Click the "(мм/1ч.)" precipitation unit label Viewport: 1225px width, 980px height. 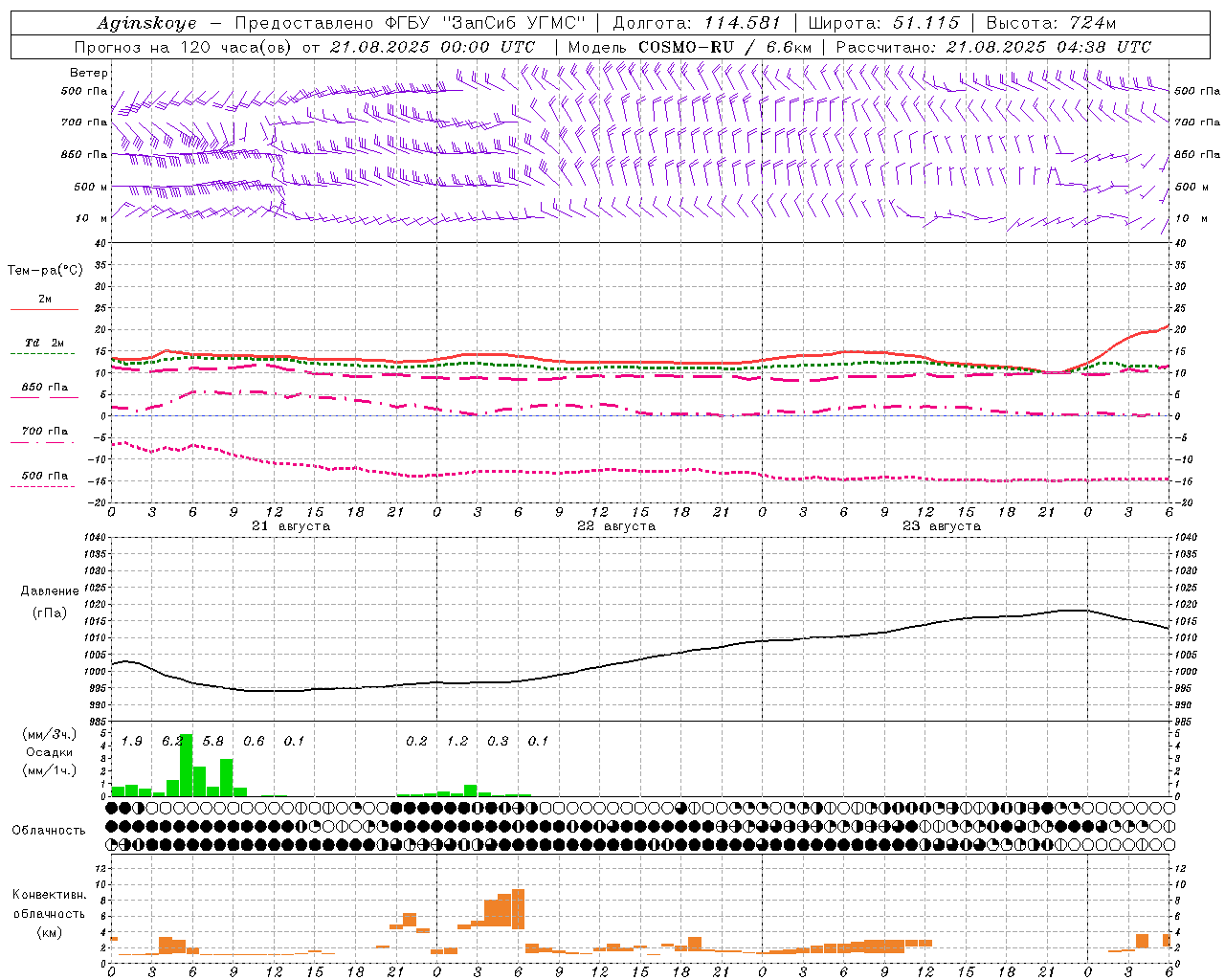click(50, 770)
